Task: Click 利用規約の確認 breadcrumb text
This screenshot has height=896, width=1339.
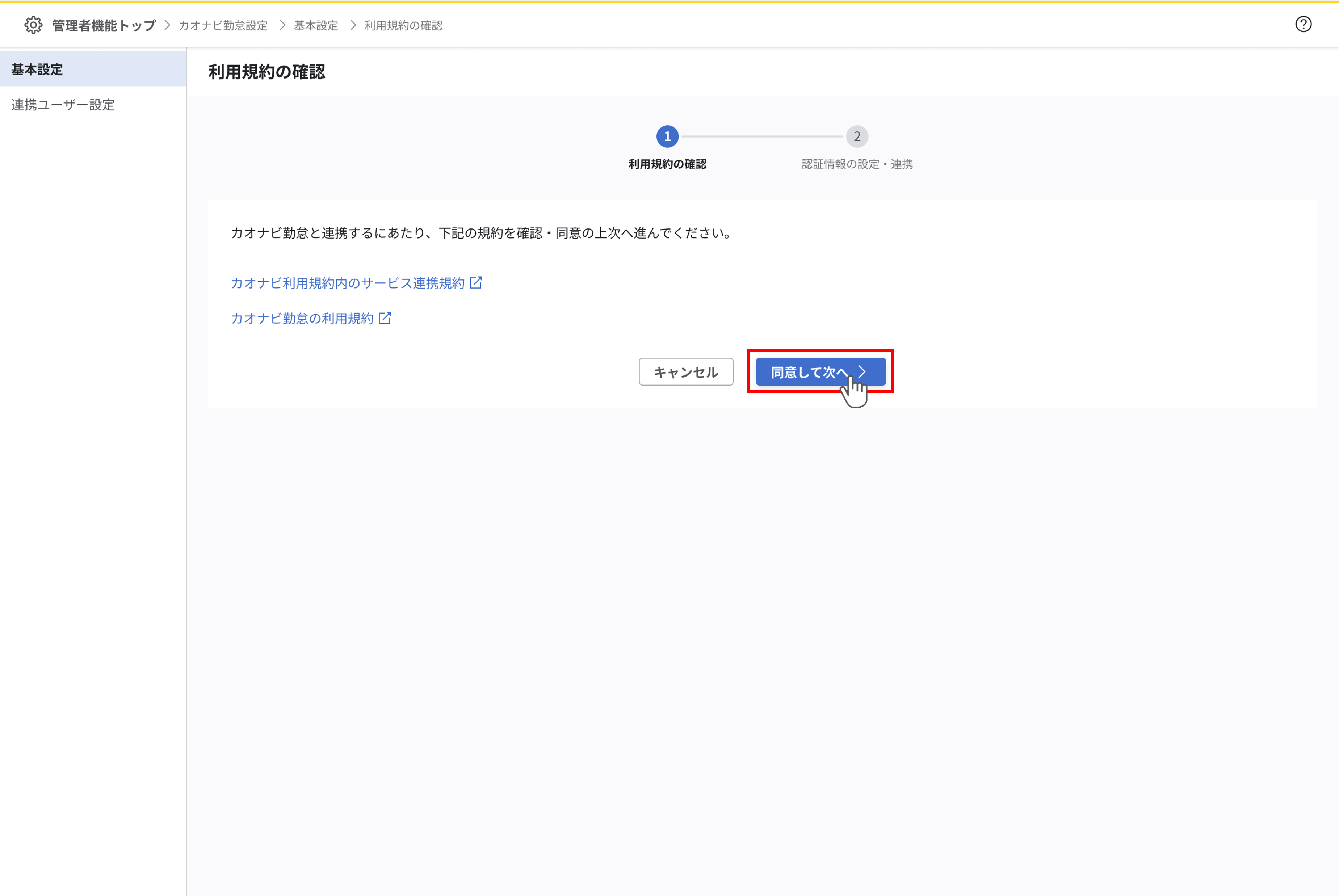Action: [x=403, y=25]
